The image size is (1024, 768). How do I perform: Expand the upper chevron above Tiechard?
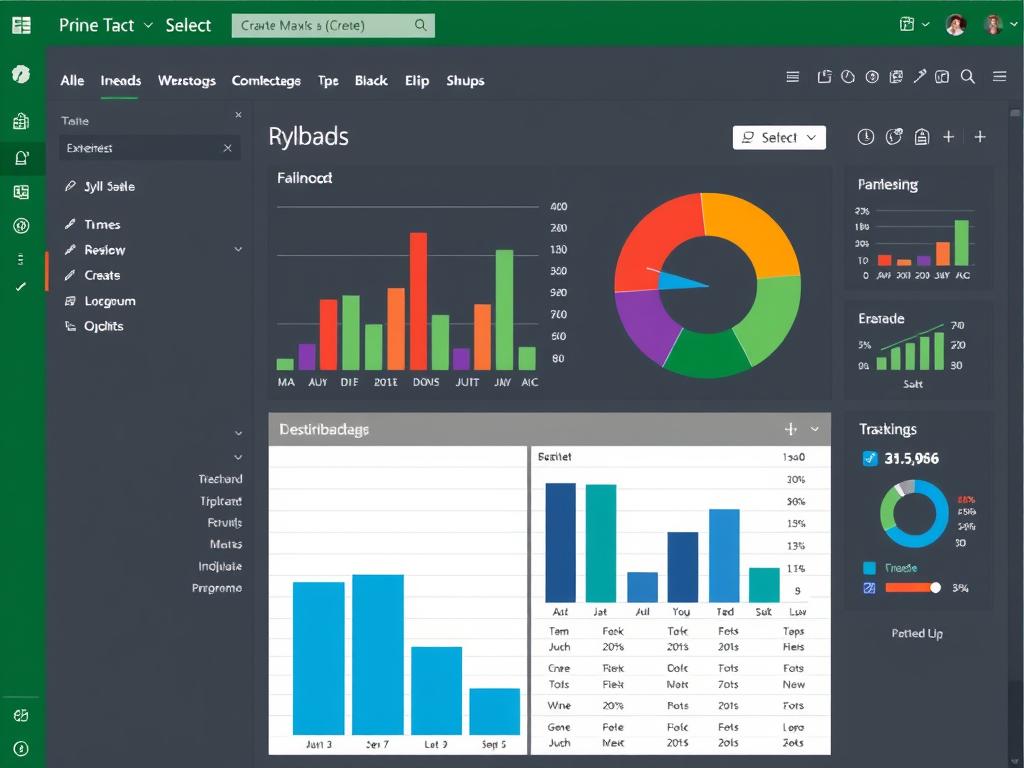pos(238,433)
